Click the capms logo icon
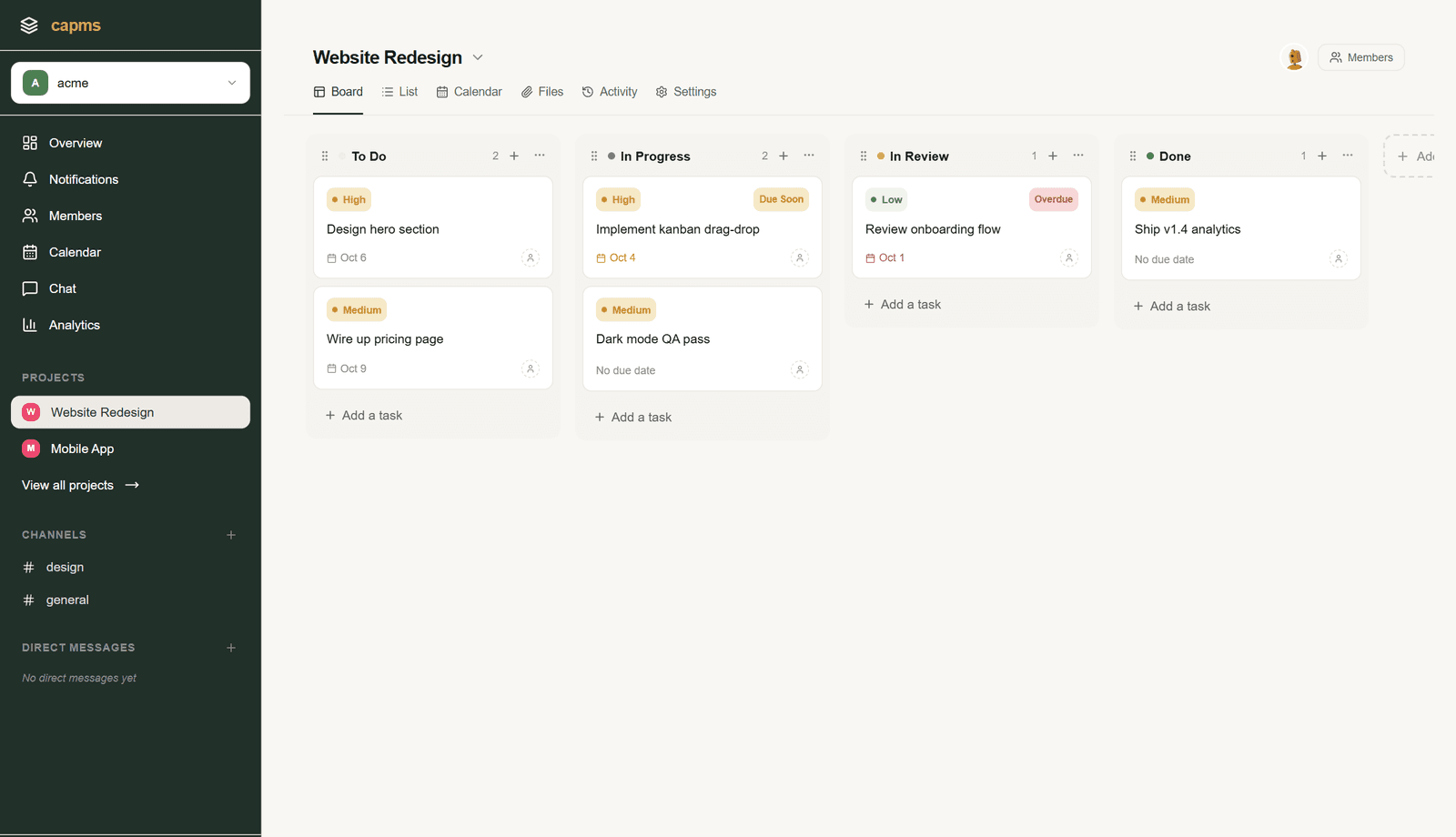This screenshot has width=1456, height=837. point(29,25)
